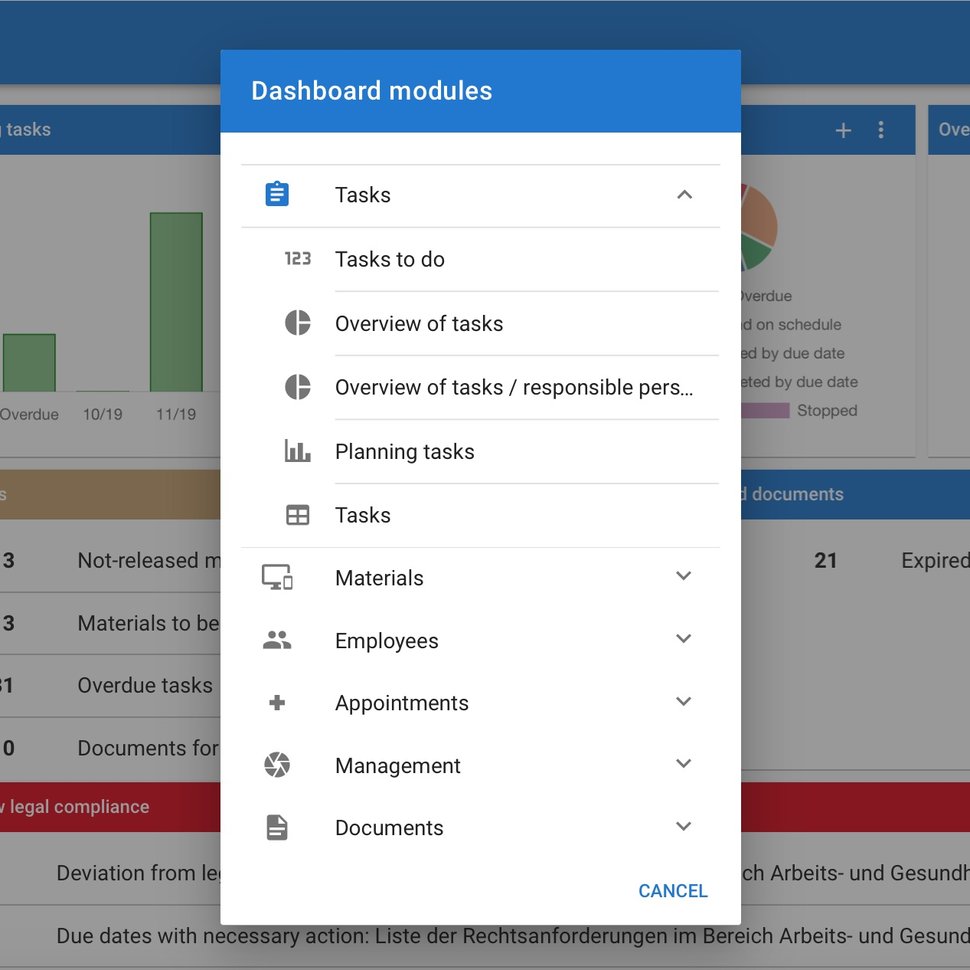Click the Materials devices icon
Image resolution: width=970 pixels, height=970 pixels.
tap(277, 577)
